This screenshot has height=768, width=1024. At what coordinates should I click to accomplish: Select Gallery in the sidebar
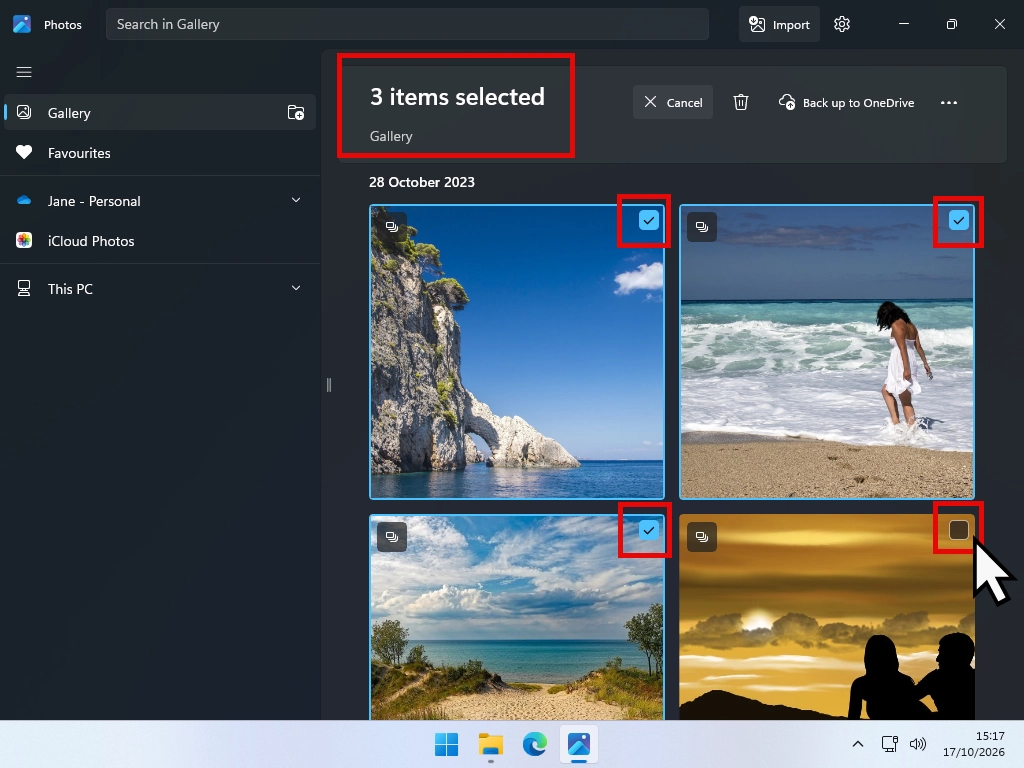(x=160, y=112)
